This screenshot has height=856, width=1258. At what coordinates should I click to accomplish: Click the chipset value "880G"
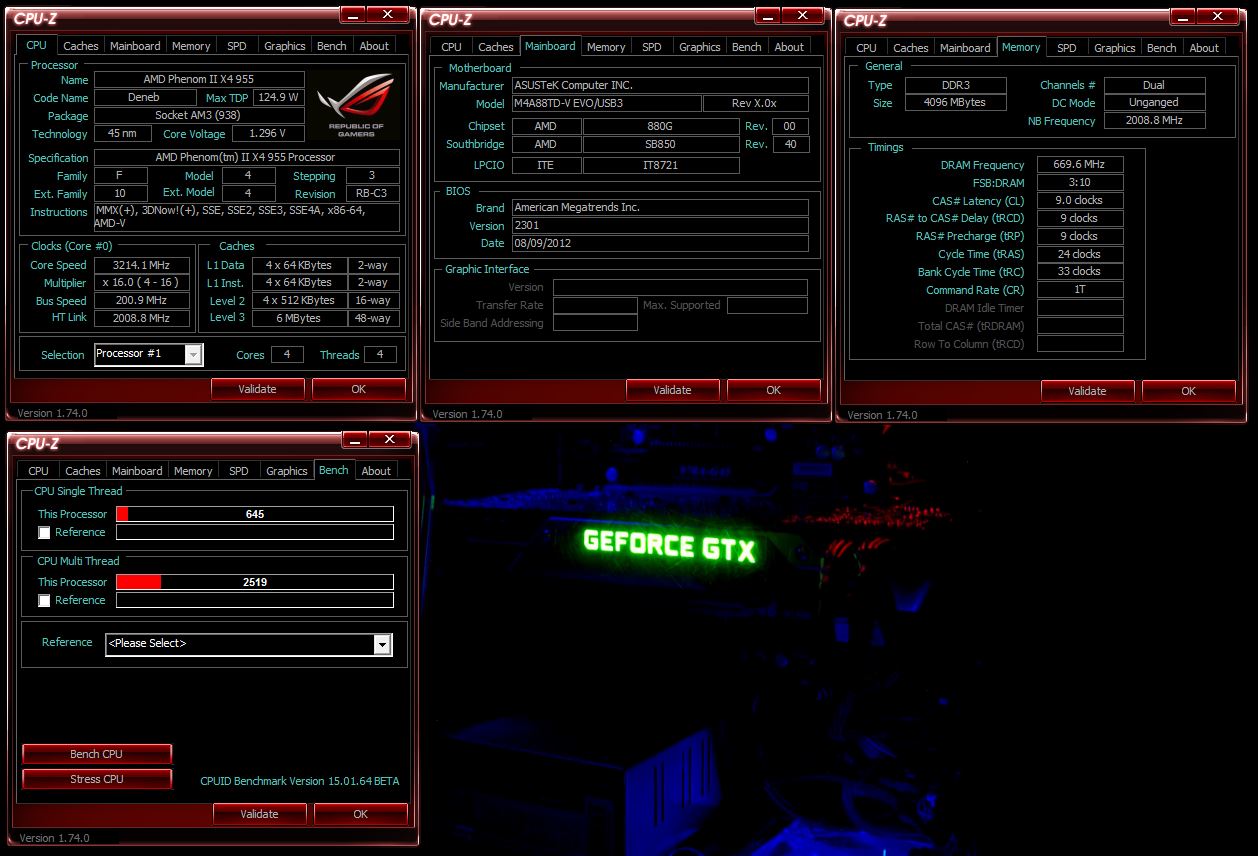(x=661, y=126)
